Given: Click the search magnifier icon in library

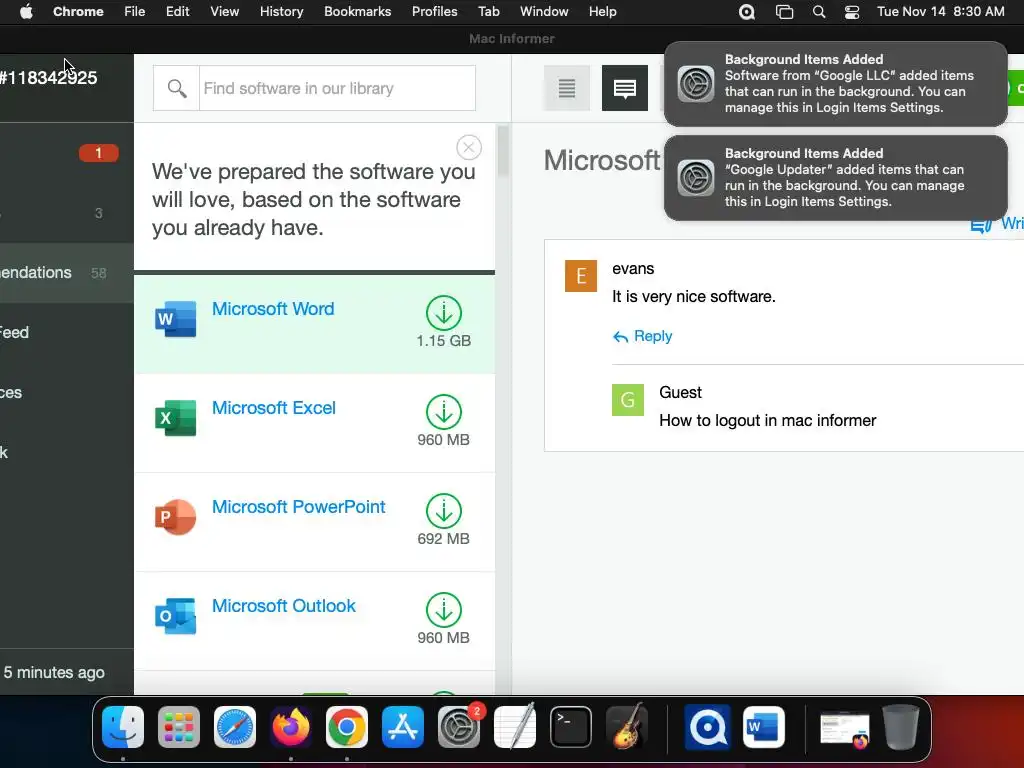Looking at the screenshot, I should pyautogui.click(x=176, y=88).
